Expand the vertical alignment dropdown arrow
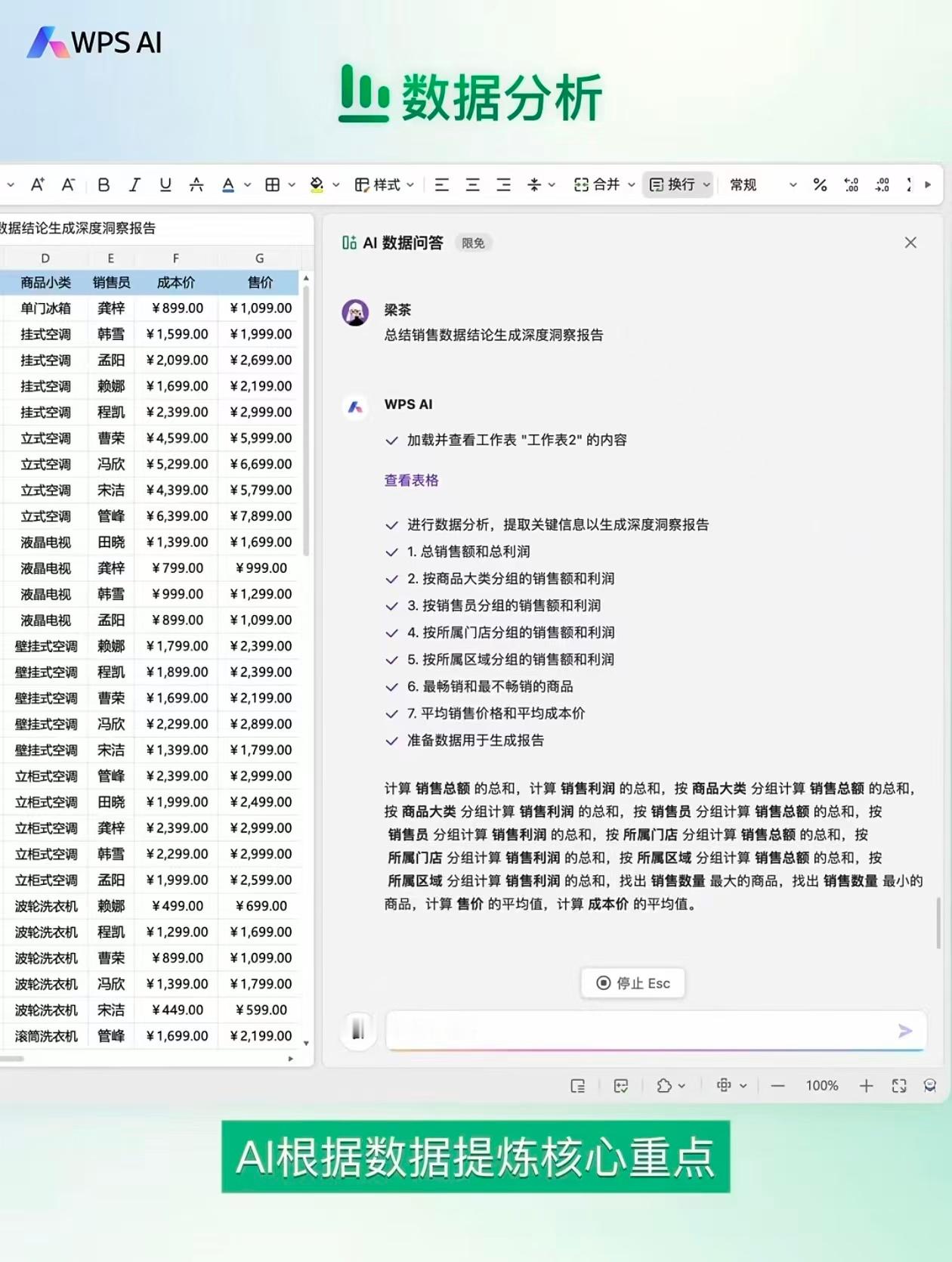 click(x=552, y=185)
